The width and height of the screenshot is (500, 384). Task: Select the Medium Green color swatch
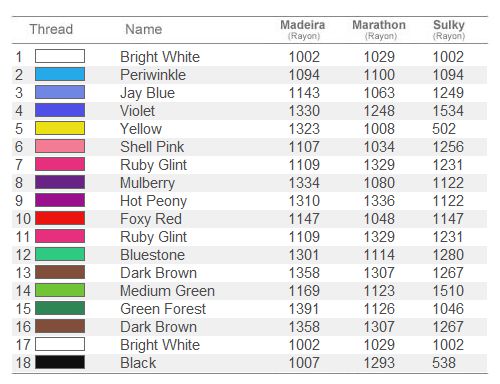pyautogui.click(x=60, y=290)
